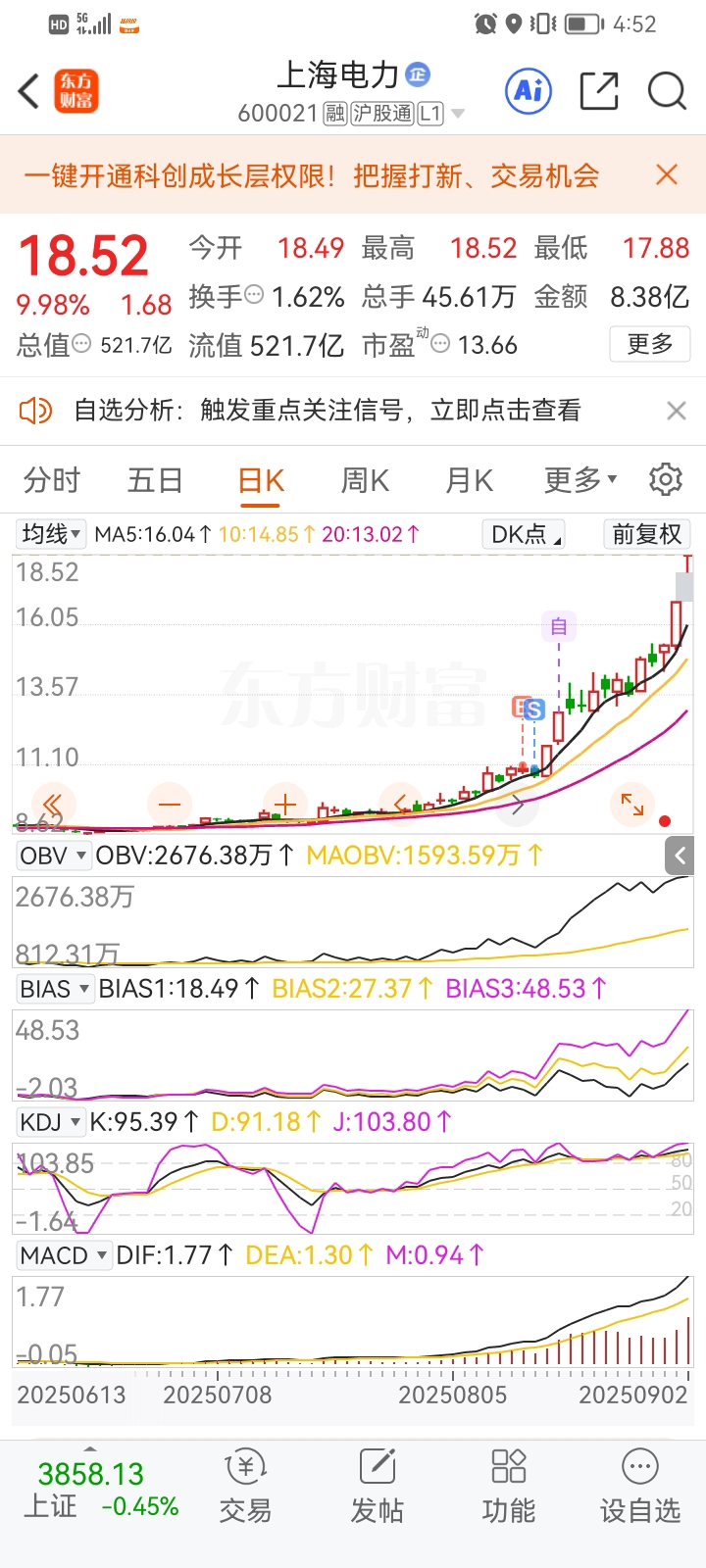Viewport: 706px width, 1568px height.
Task: Open the 交易 trade icon
Action: coord(245,1487)
